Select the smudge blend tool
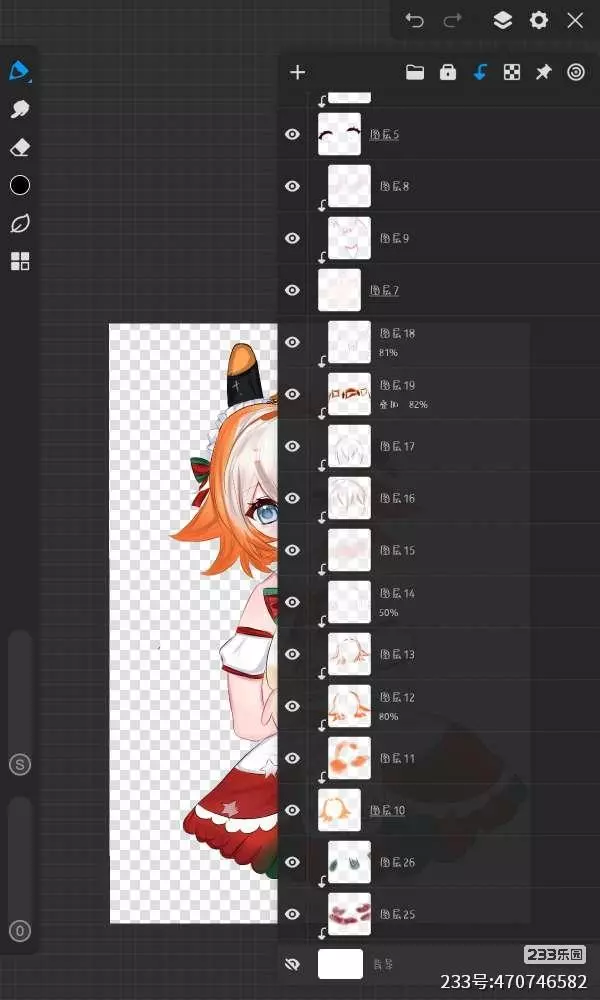 (x=20, y=109)
